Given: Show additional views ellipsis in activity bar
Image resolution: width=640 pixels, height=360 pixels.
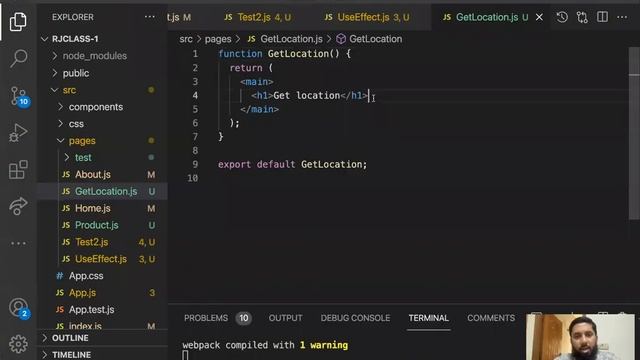Looking at the screenshot, I should [x=18, y=243].
